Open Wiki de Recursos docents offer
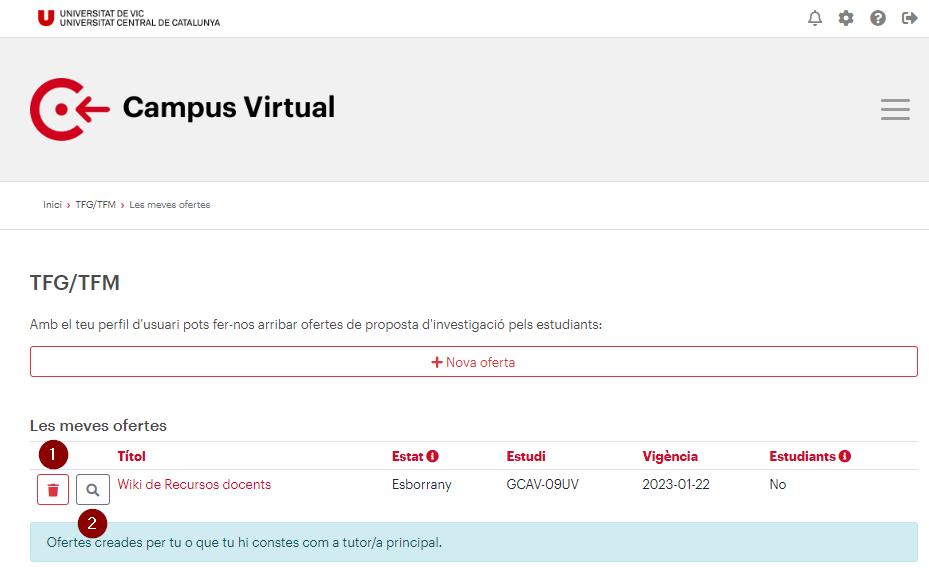 (194, 485)
